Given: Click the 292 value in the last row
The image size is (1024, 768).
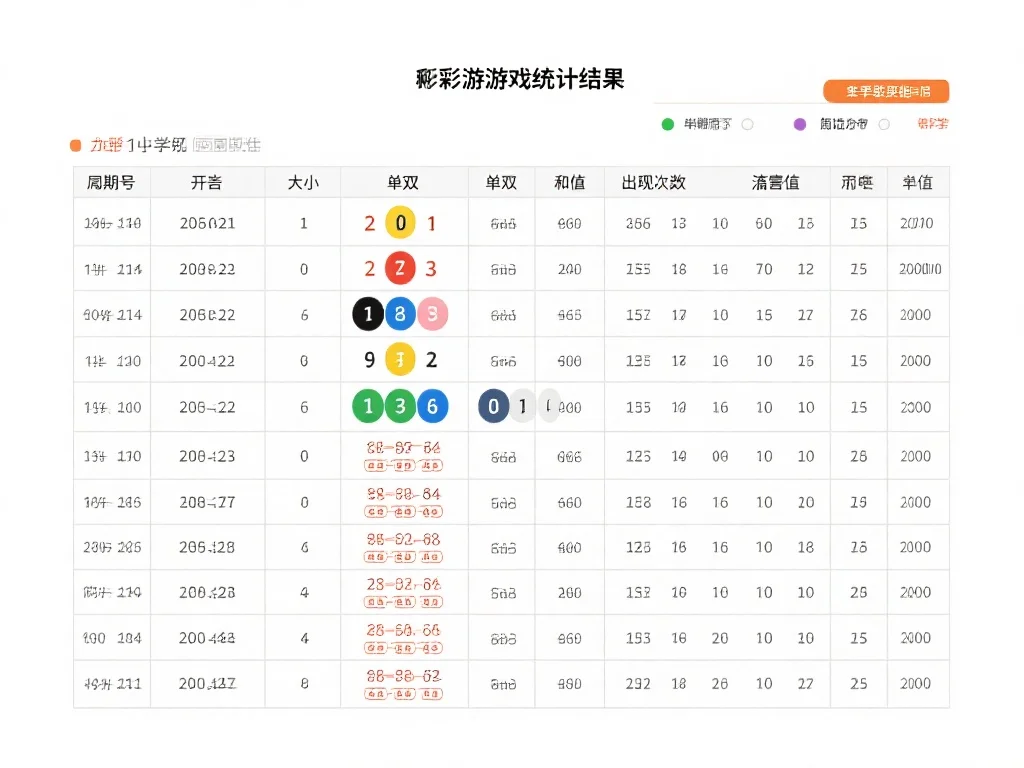Looking at the screenshot, I should click(638, 684).
